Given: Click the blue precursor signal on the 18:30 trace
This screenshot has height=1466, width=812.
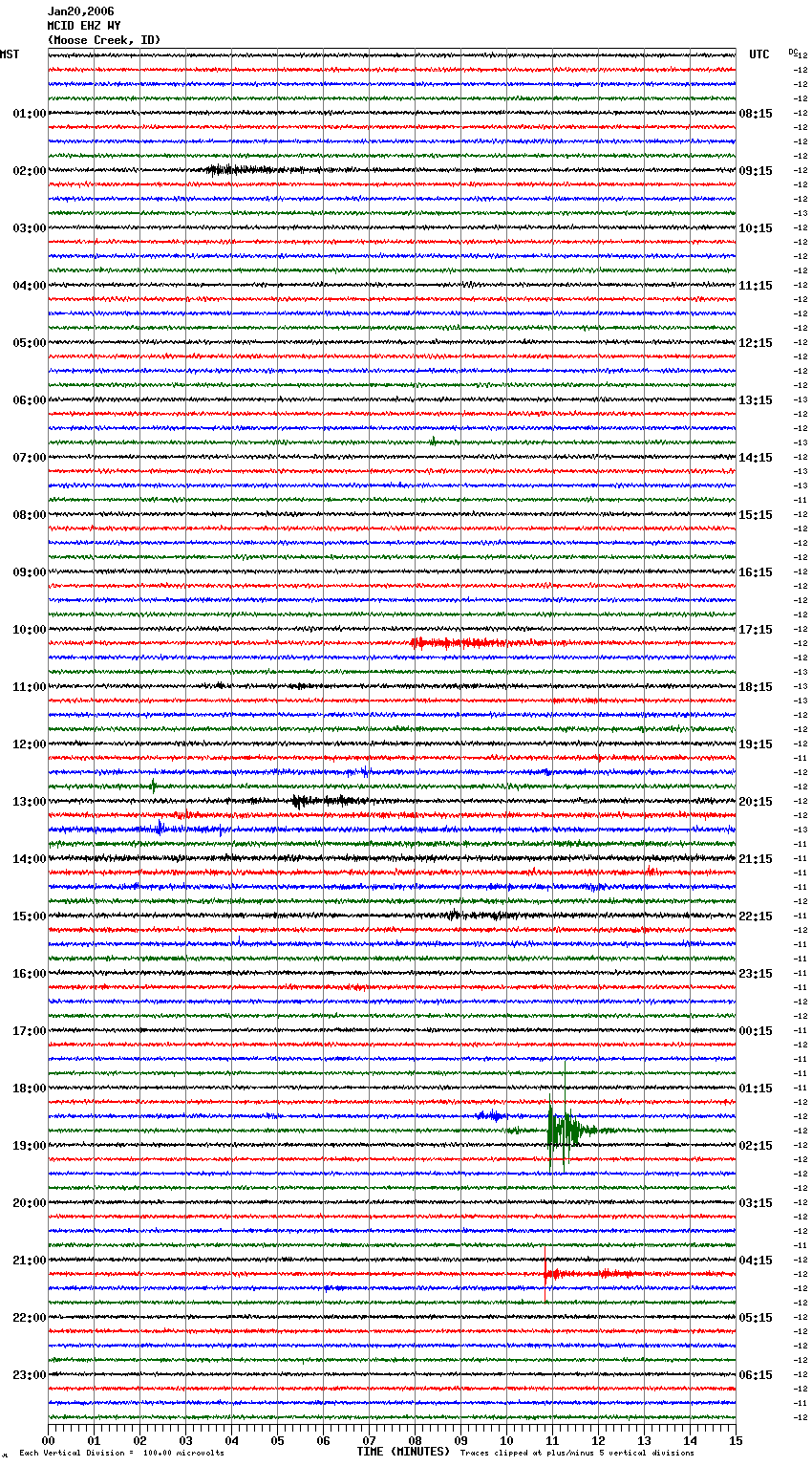Looking at the screenshot, I should (x=490, y=1116).
